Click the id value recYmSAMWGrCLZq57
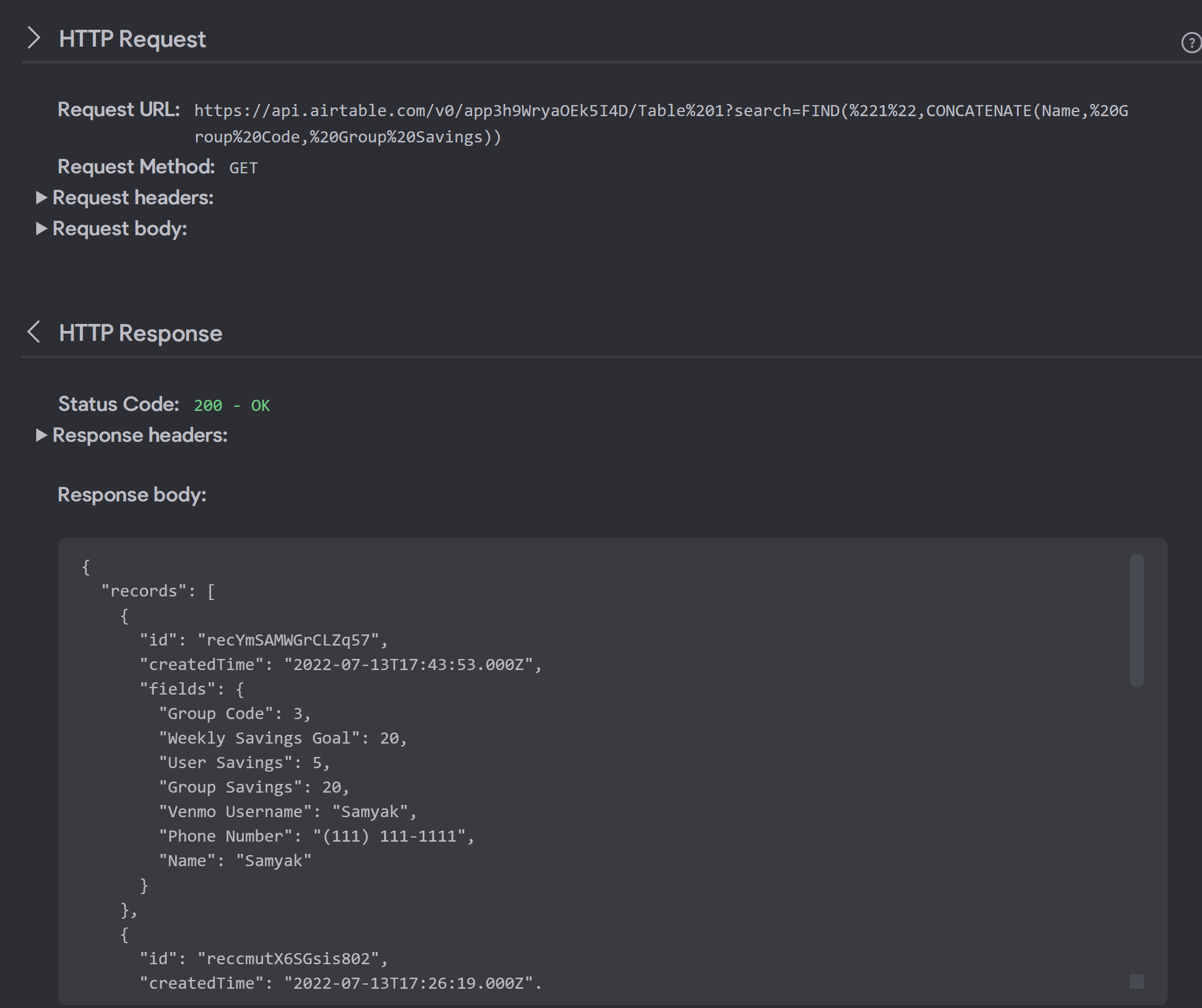This screenshot has height=1008, width=1202. coord(288,640)
